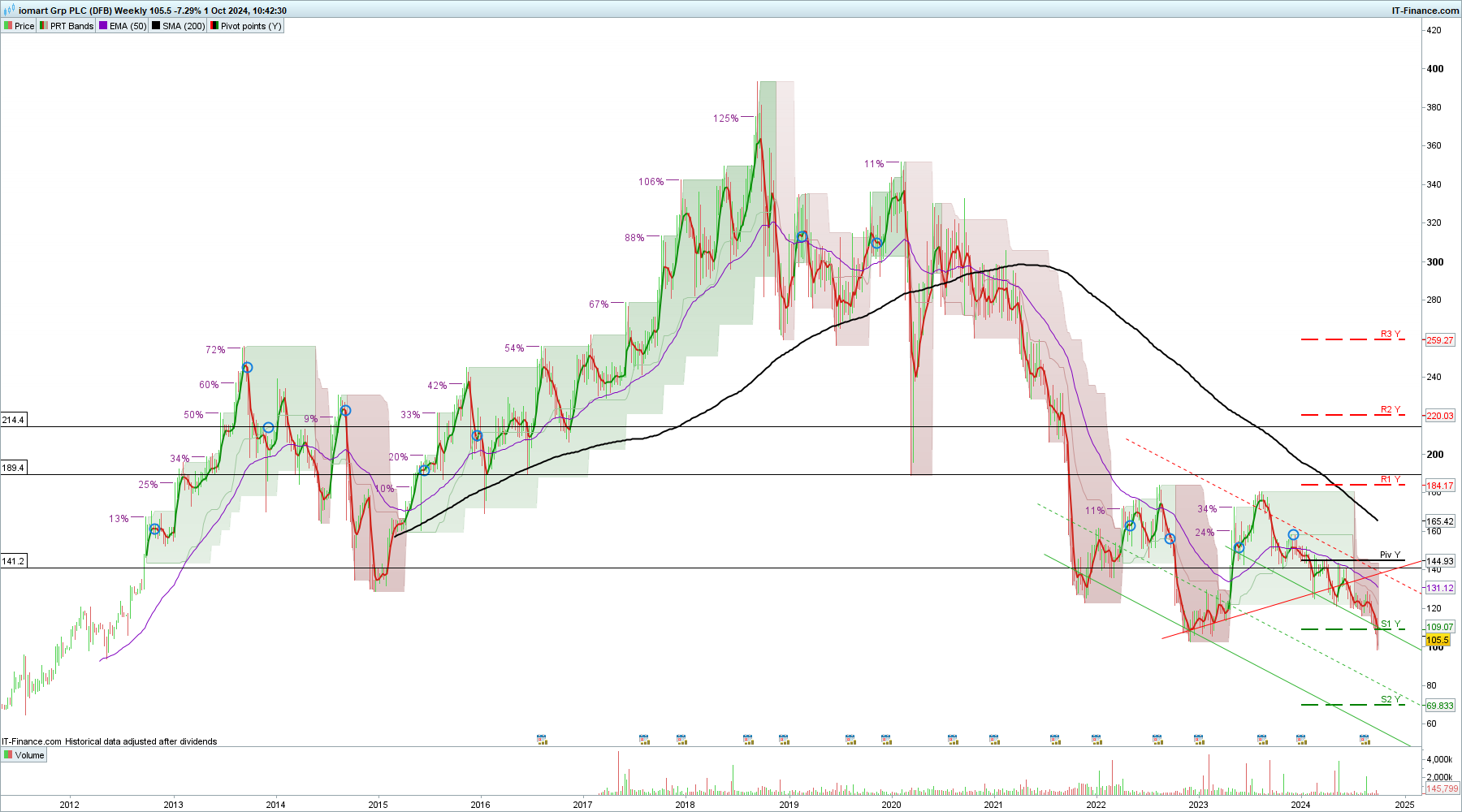
Task: Click the purple EMA (50) color swatch
Action: tap(103, 26)
